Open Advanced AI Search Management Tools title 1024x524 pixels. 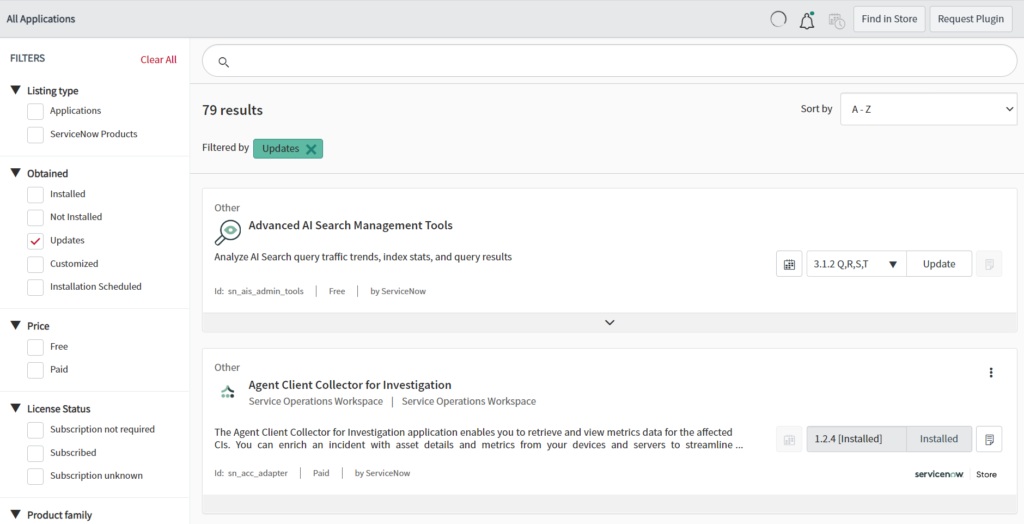(351, 225)
